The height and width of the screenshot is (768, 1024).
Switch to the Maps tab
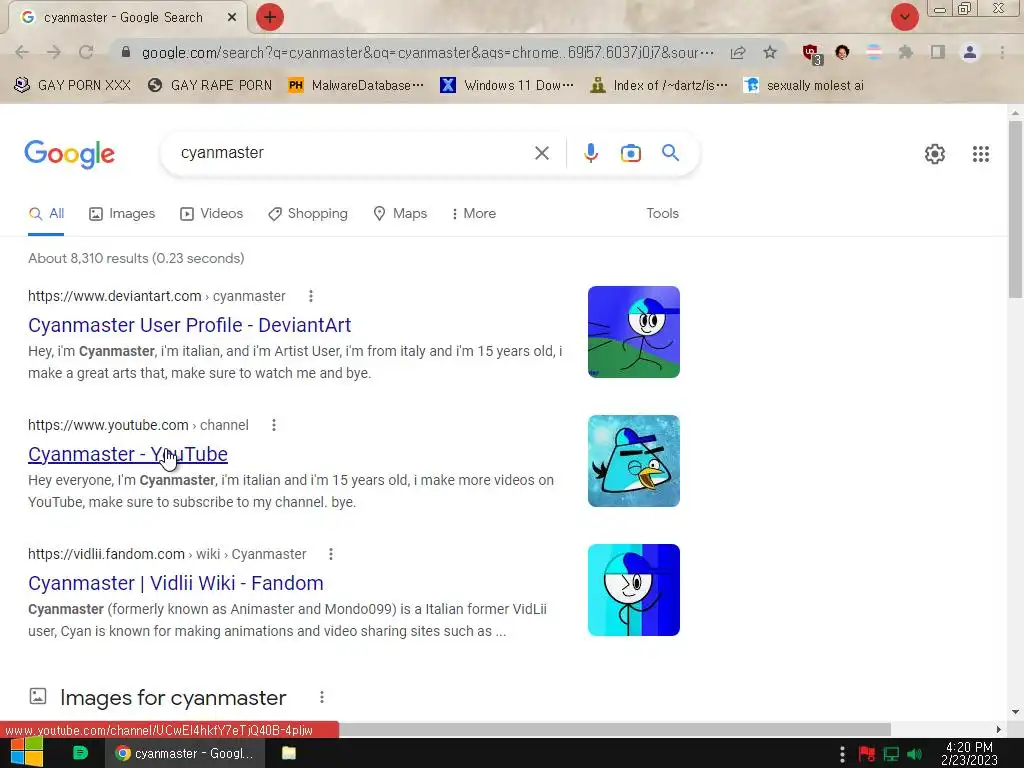400,214
